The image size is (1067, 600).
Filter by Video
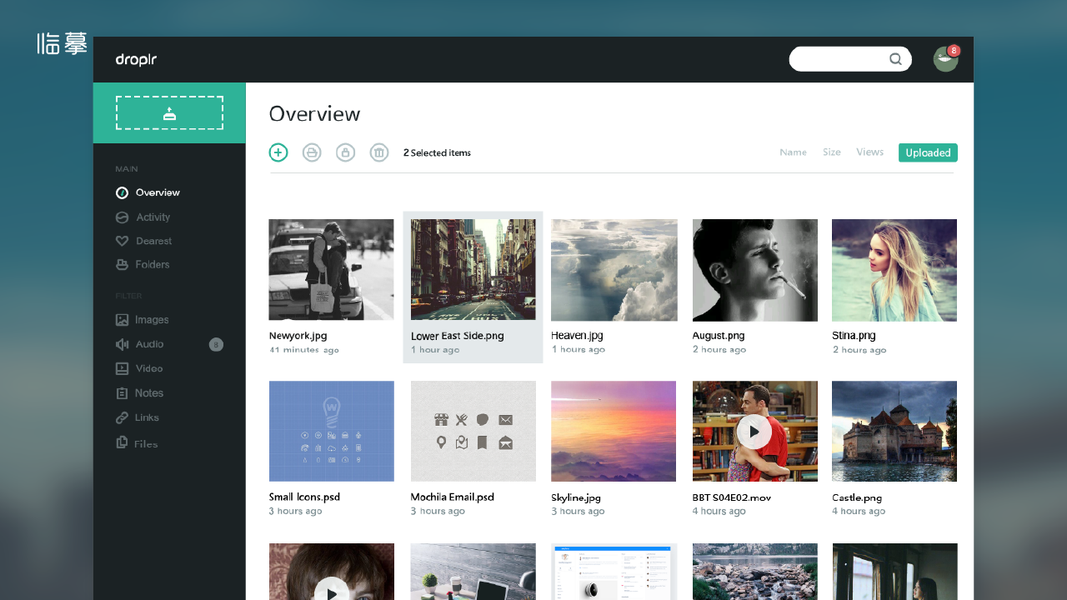tap(149, 369)
